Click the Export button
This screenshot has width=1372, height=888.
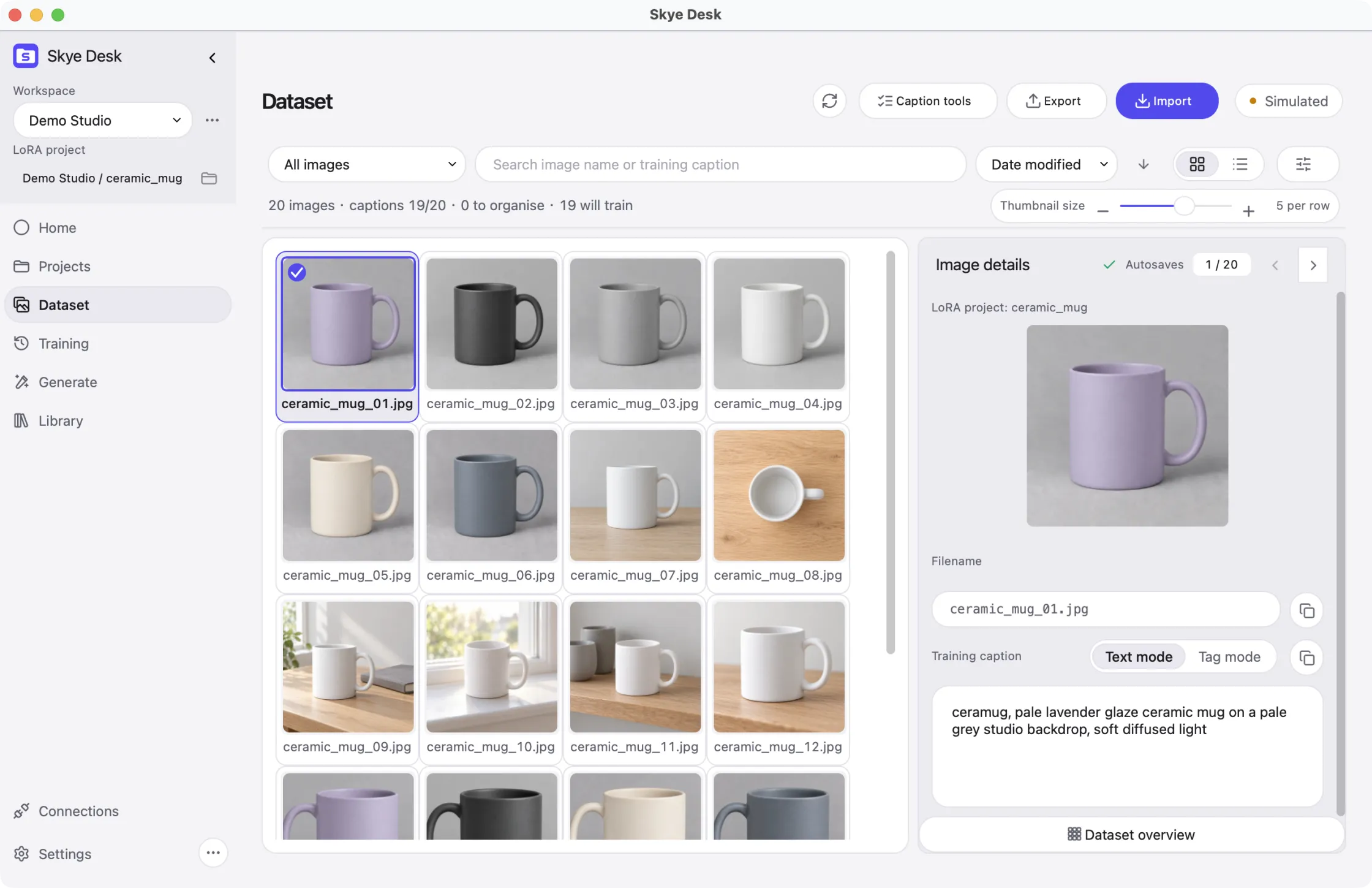[x=1056, y=101]
